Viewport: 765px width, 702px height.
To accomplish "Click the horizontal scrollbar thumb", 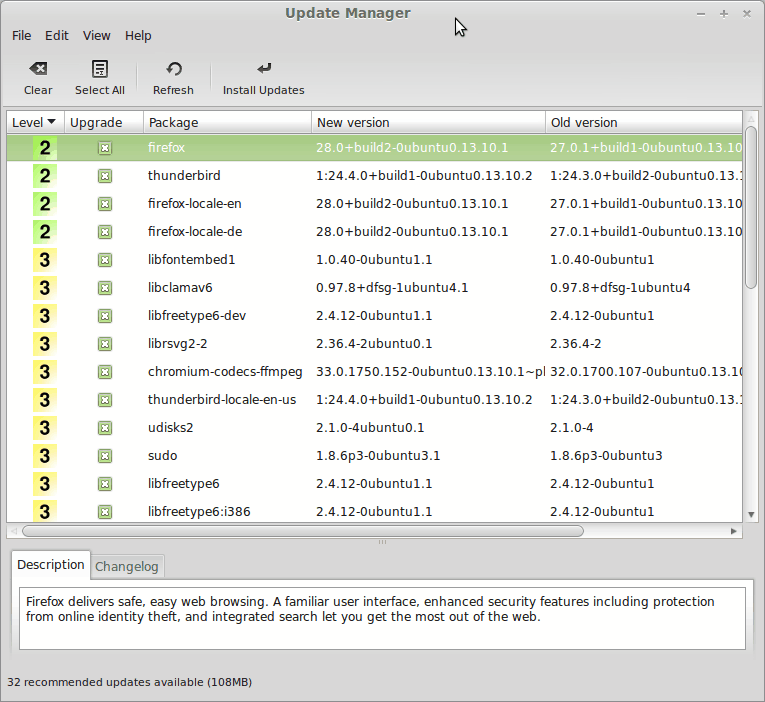I will pyautogui.click(x=302, y=531).
